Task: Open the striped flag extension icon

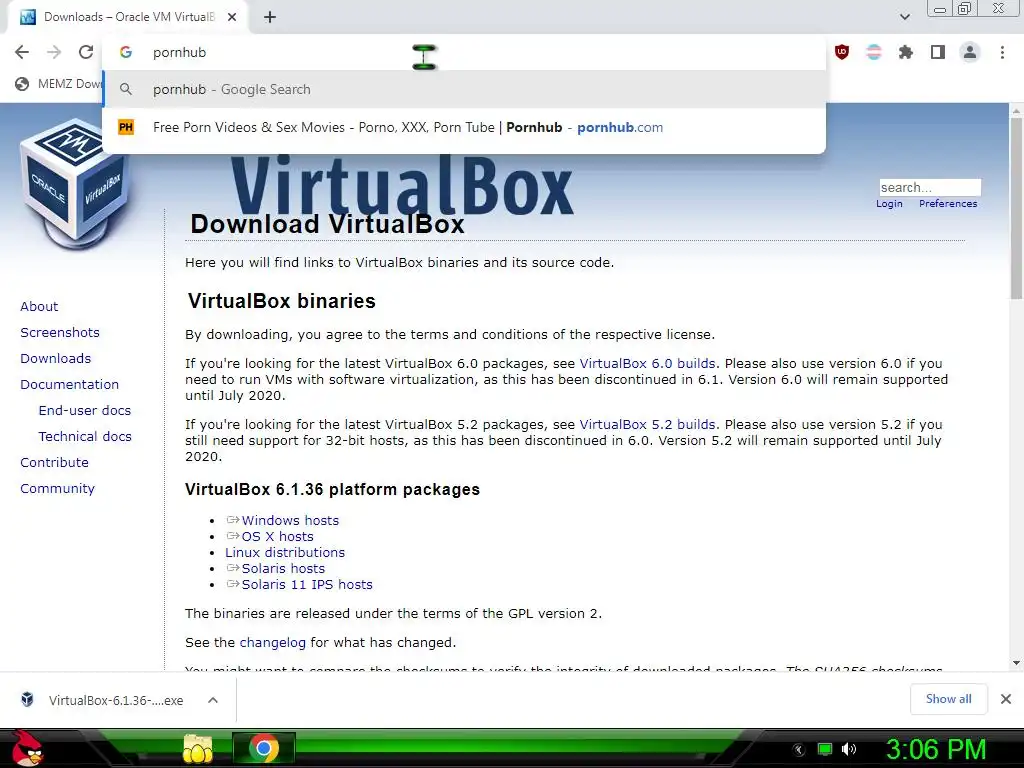Action: tap(874, 52)
